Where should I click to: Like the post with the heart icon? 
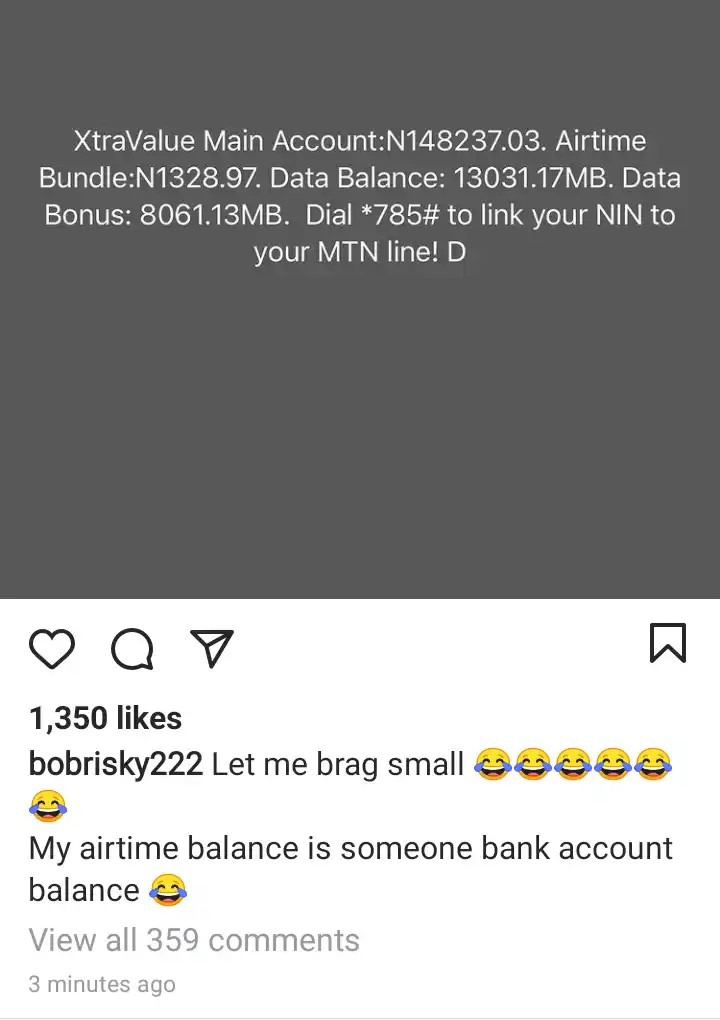click(x=52, y=649)
